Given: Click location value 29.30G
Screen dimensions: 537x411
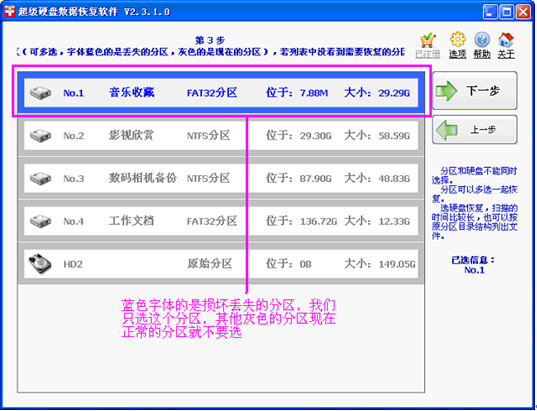Looking at the screenshot, I should [x=316, y=136].
